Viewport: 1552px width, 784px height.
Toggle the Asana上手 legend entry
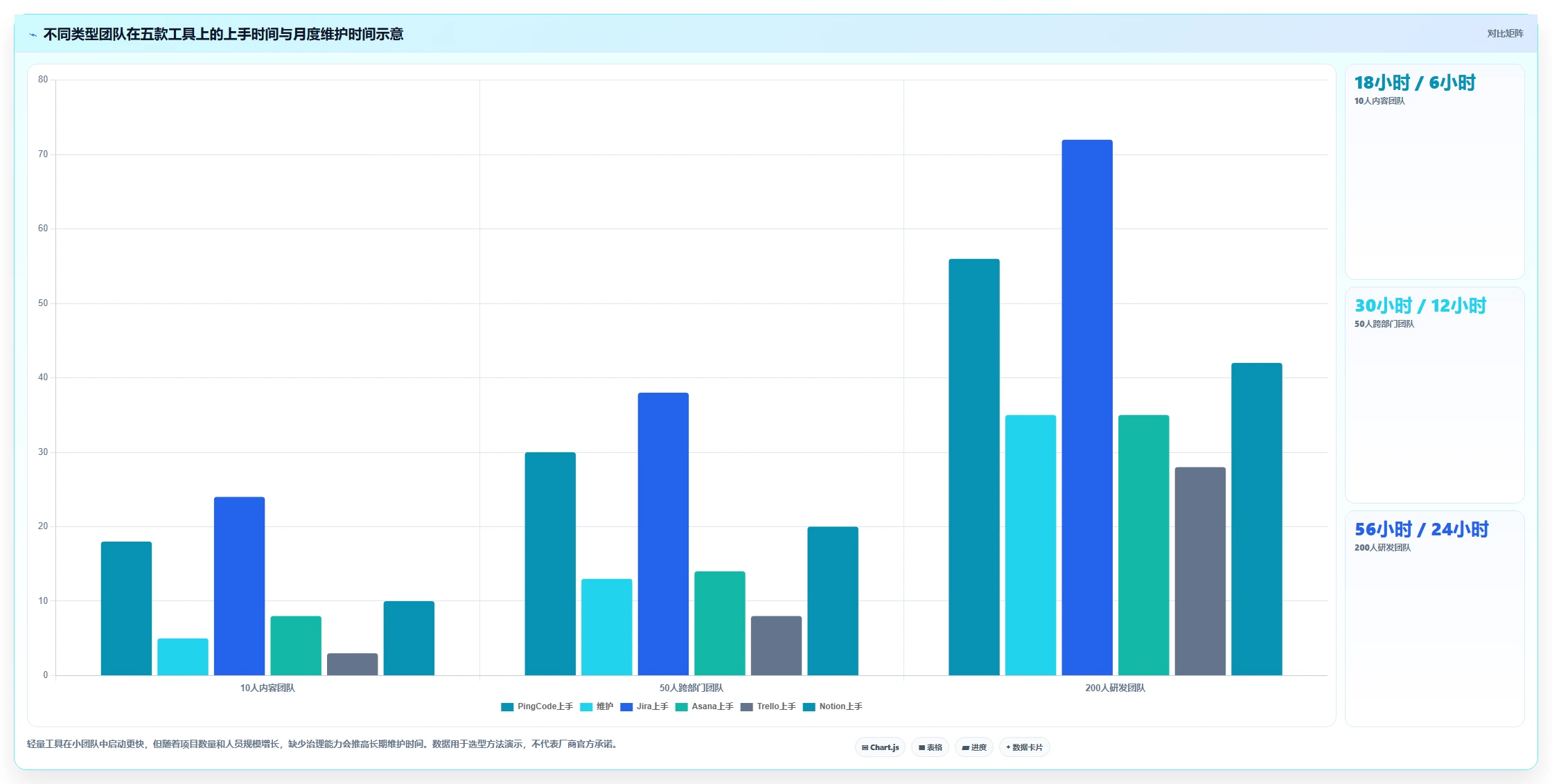click(704, 706)
